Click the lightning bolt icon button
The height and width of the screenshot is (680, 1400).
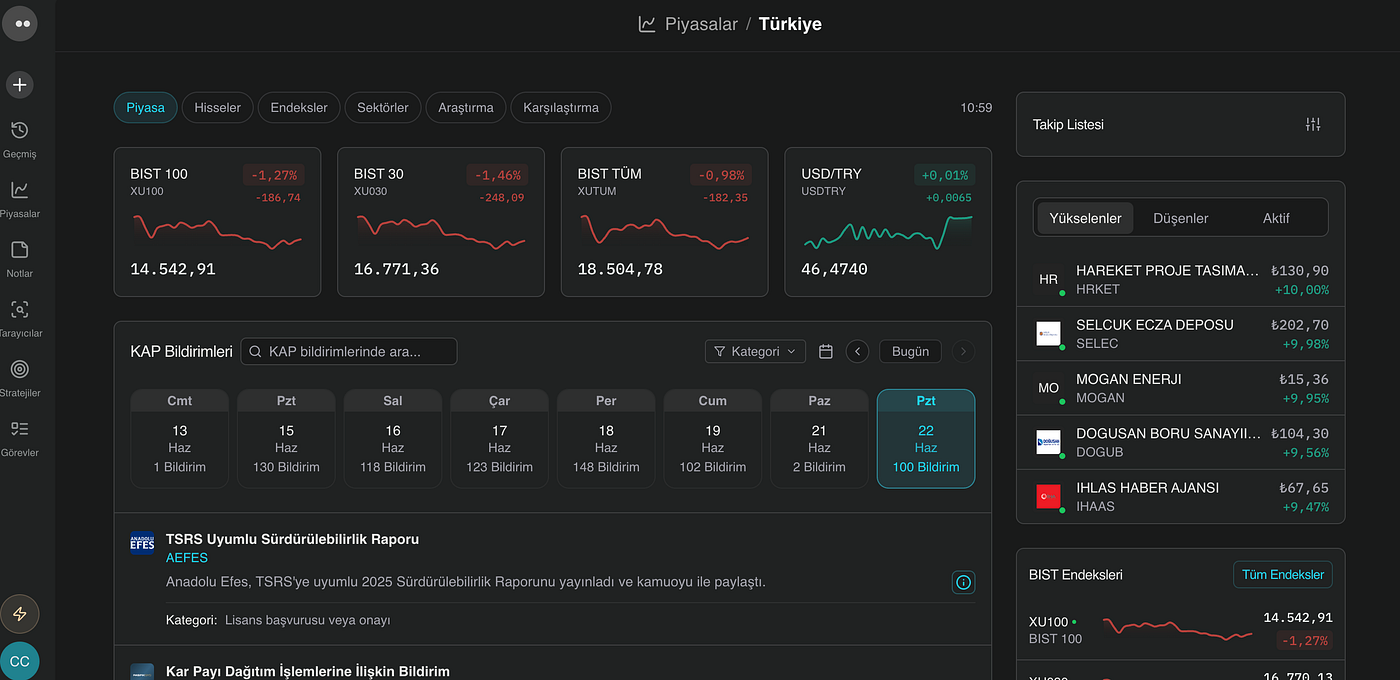point(20,614)
